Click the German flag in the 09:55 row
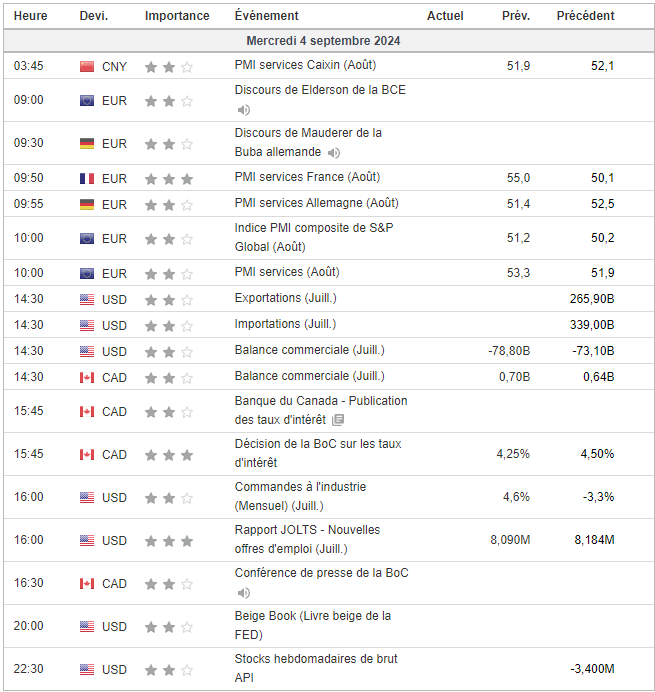655x692 pixels. point(87,205)
